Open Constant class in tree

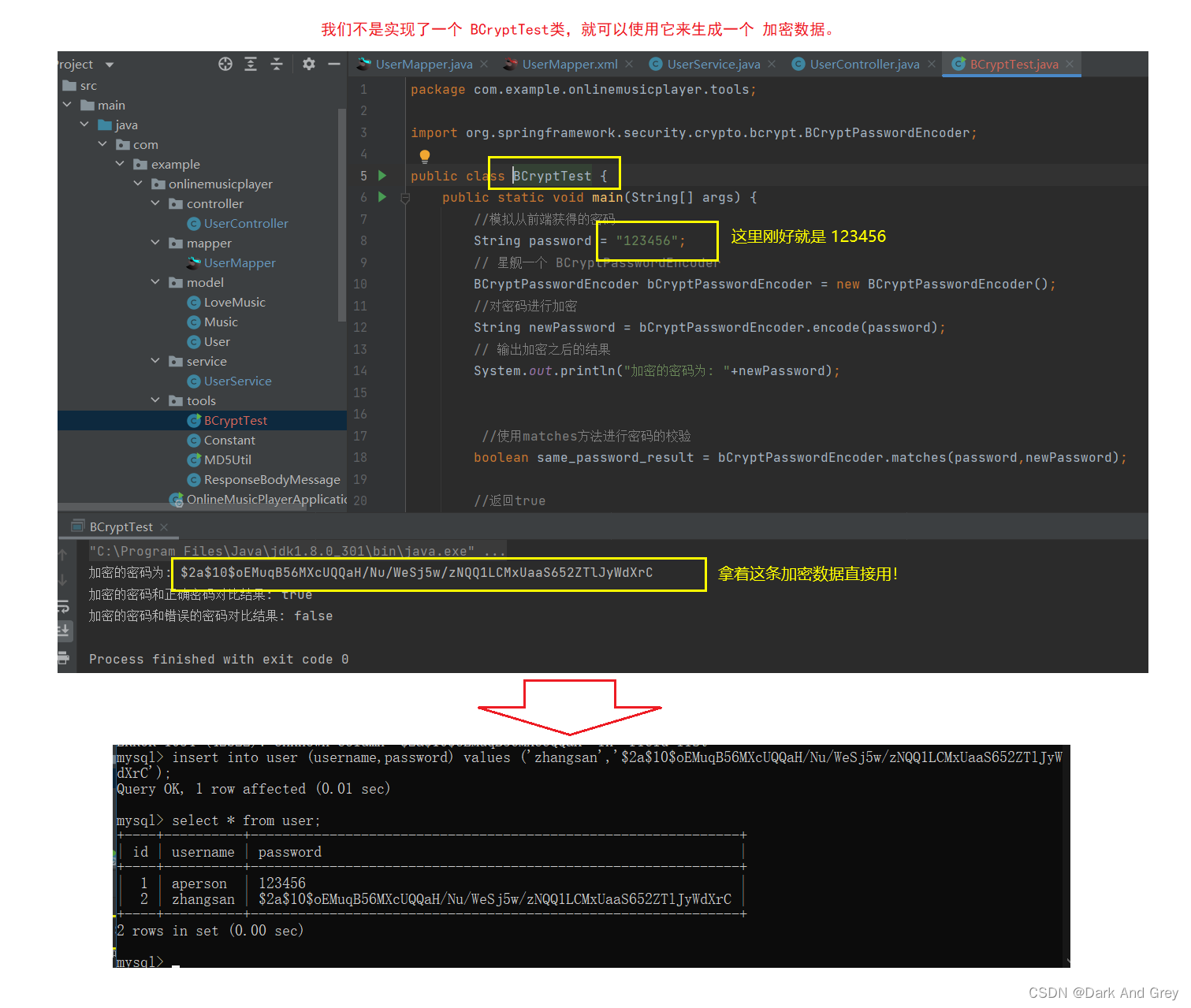pyautogui.click(x=229, y=441)
